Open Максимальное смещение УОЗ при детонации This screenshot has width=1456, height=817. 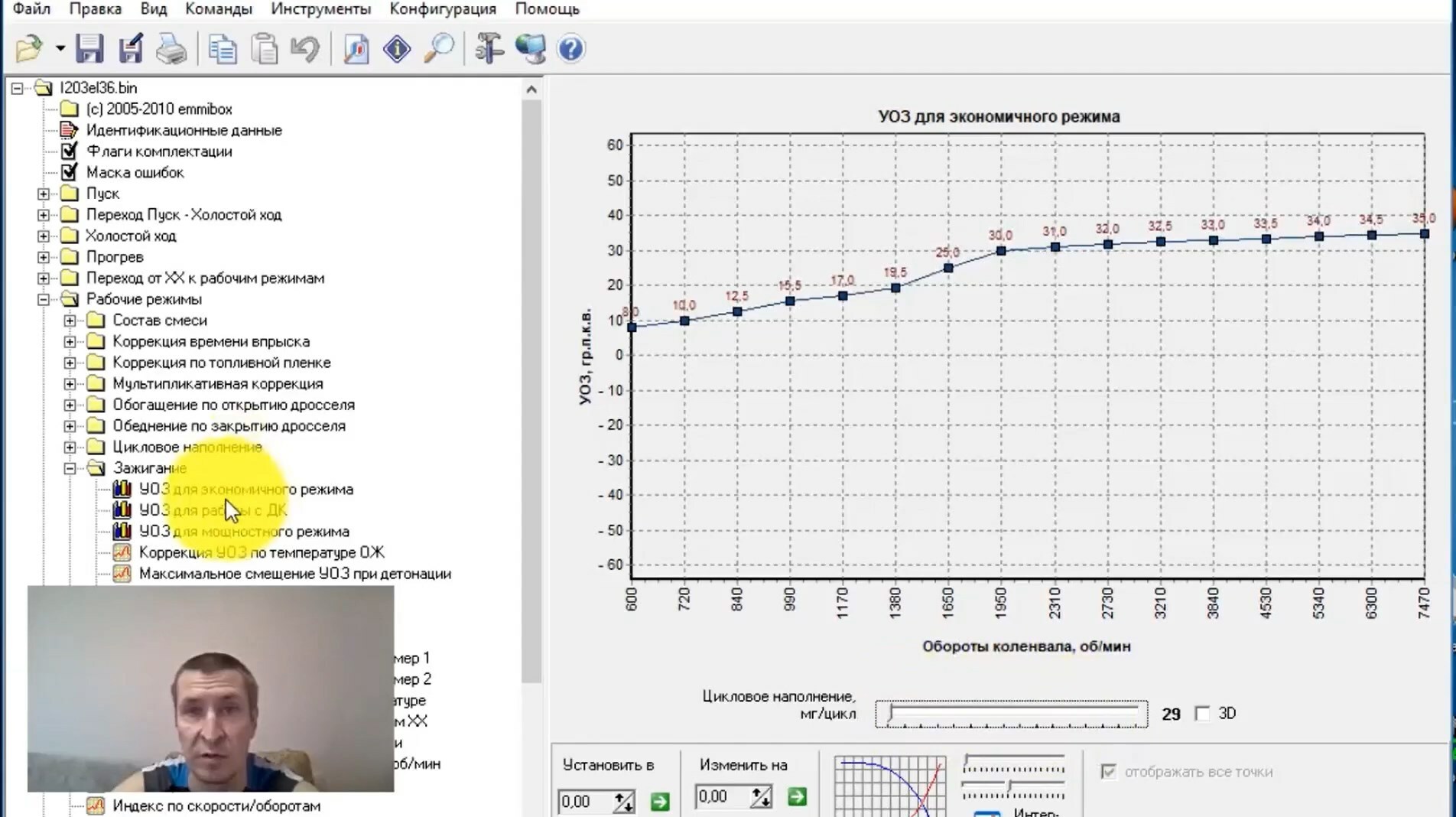(295, 574)
